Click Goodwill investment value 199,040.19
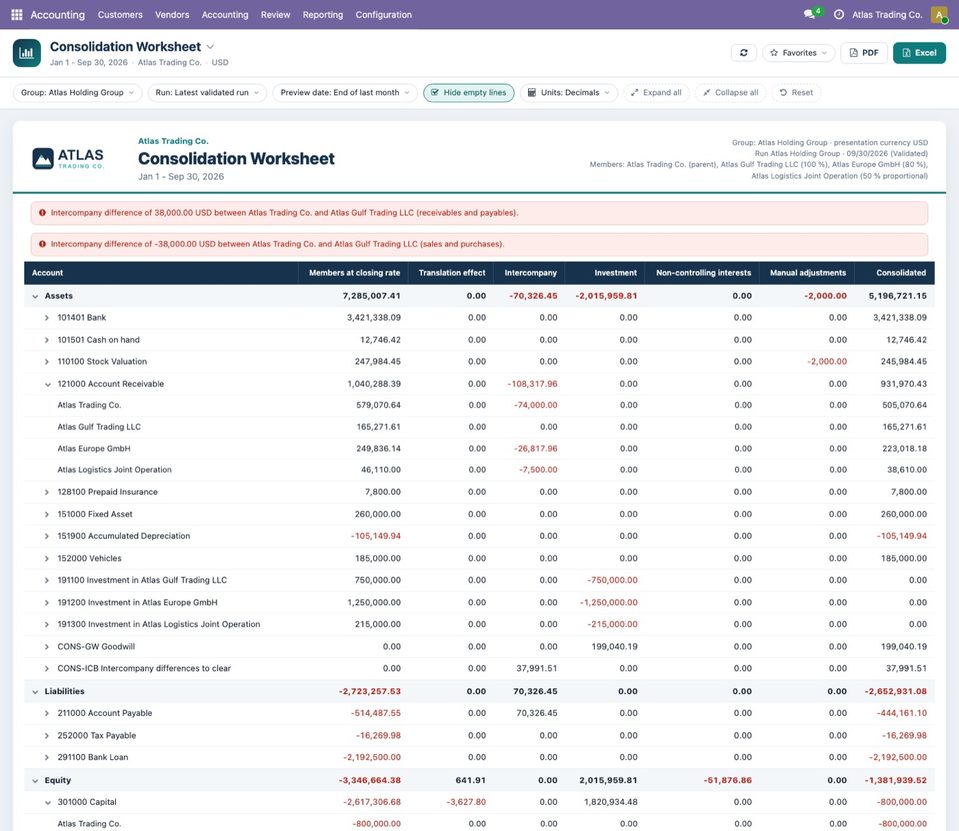The height and width of the screenshot is (831, 959). click(x=614, y=647)
